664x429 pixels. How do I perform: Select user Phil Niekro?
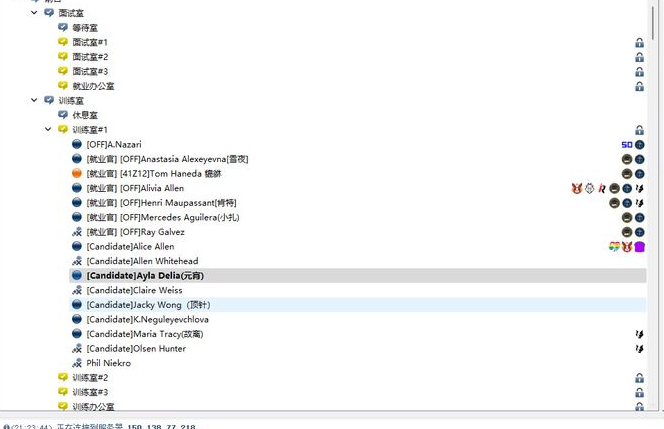point(108,363)
